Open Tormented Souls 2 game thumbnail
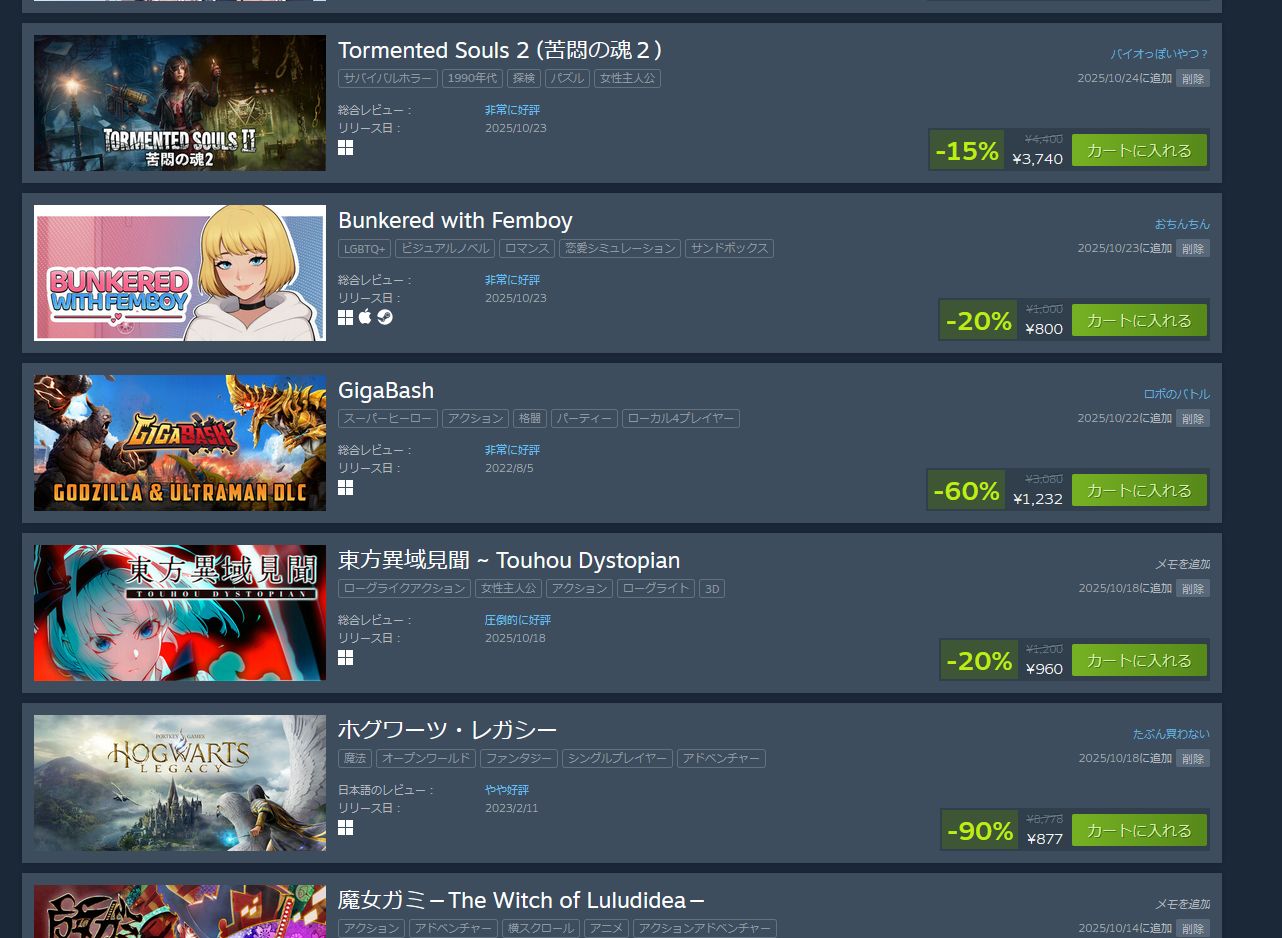The width and height of the screenshot is (1282, 938). point(180,103)
